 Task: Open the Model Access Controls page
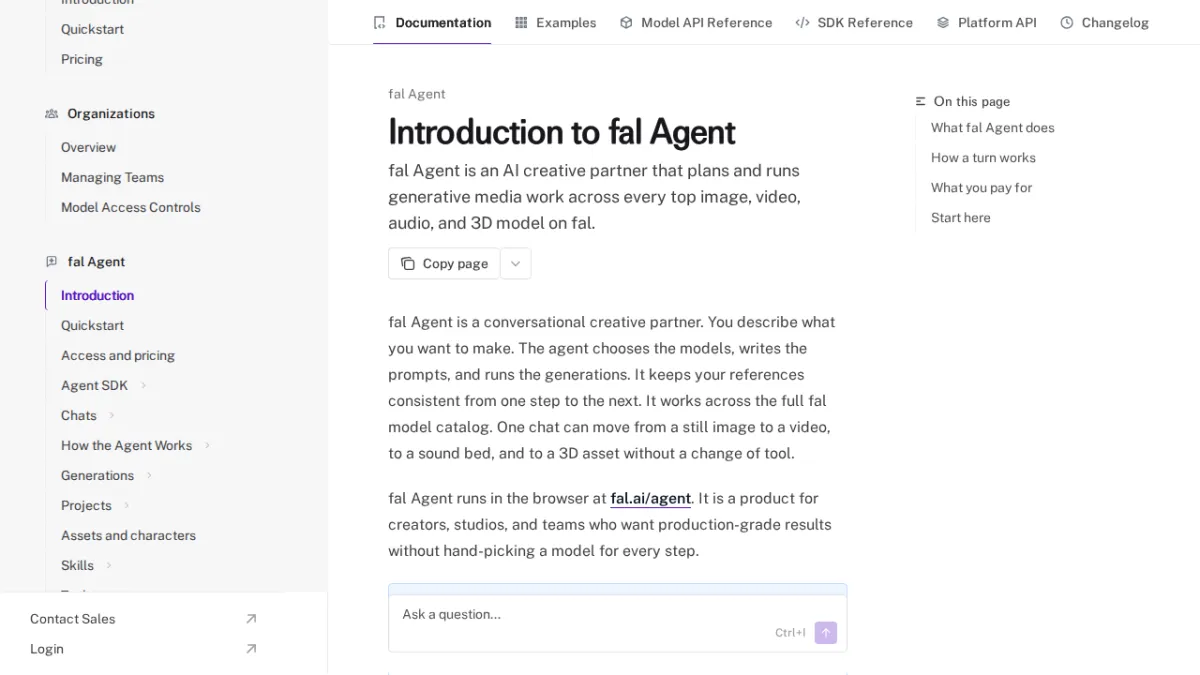(x=130, y=208)
